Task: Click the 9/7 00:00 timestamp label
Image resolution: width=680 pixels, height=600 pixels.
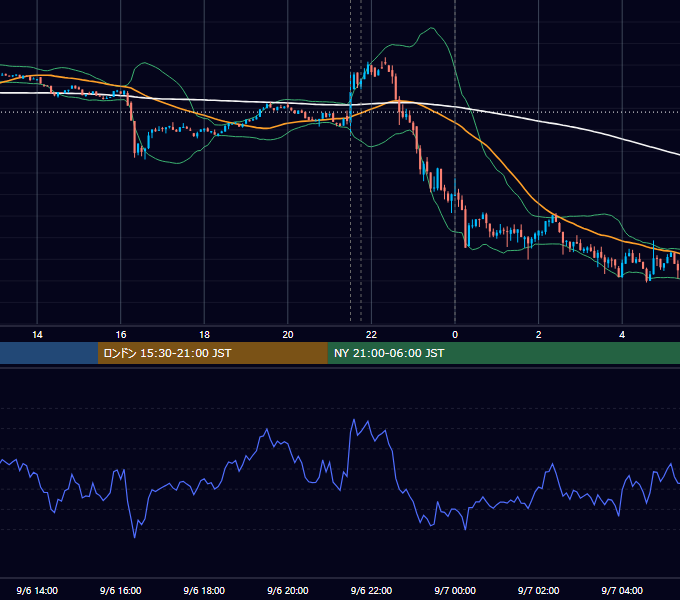Action: (455, 590)
